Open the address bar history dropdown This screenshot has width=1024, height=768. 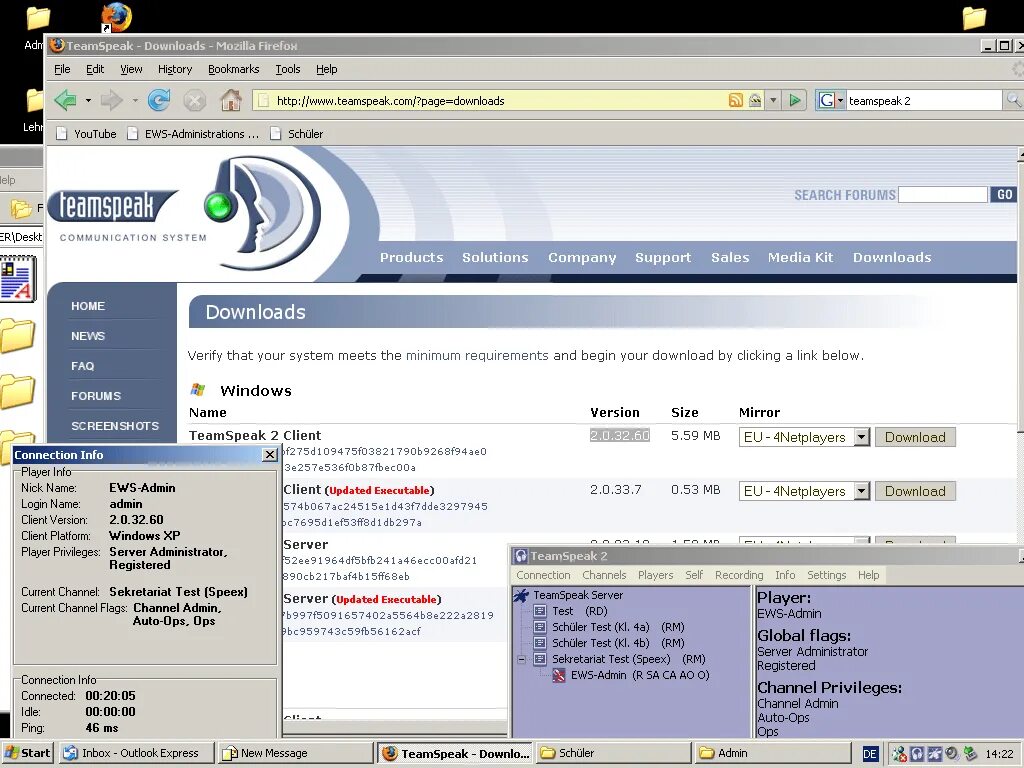[x=773, y=101]
